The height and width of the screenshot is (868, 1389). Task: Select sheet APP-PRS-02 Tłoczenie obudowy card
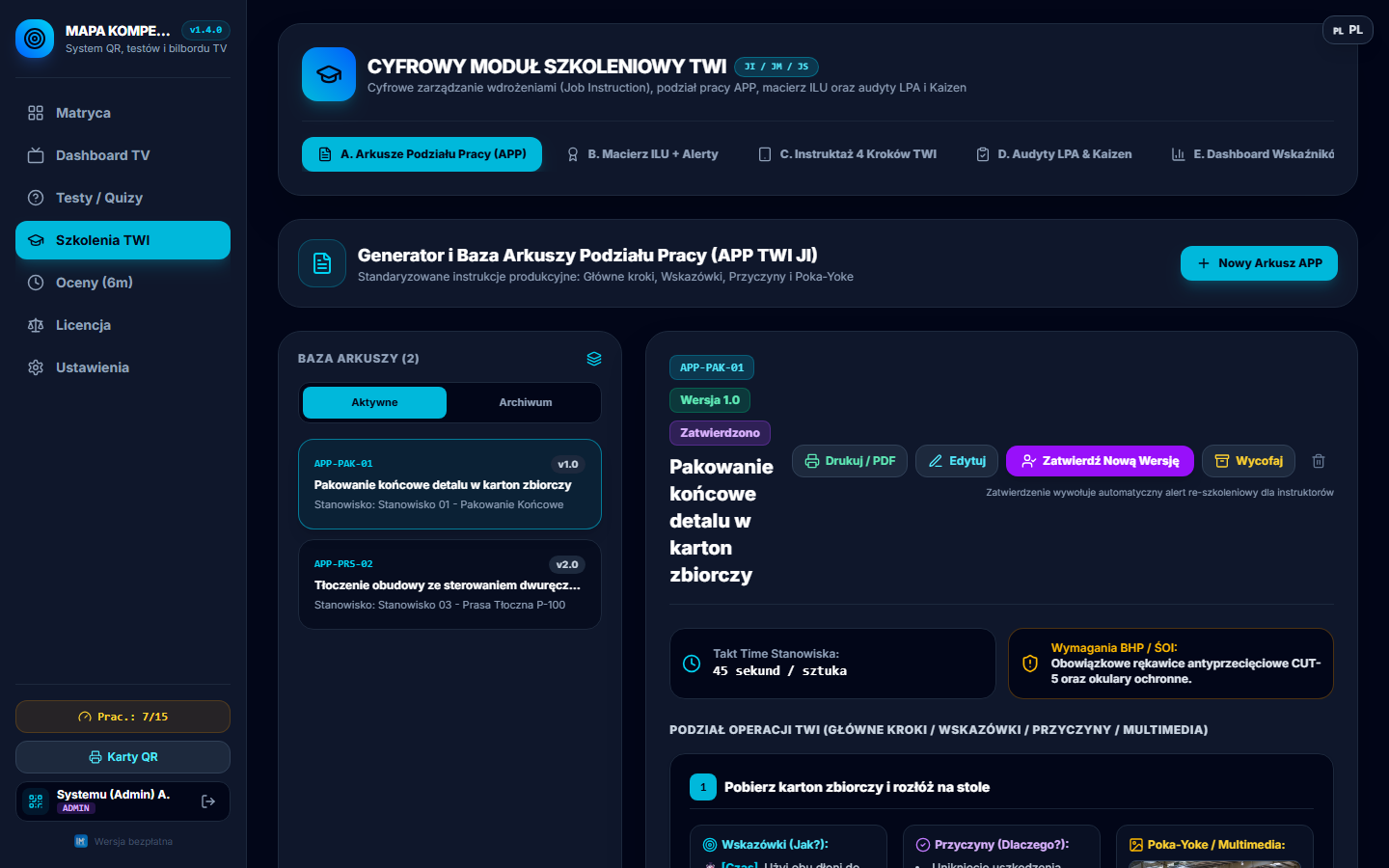(x=449, y=584)
